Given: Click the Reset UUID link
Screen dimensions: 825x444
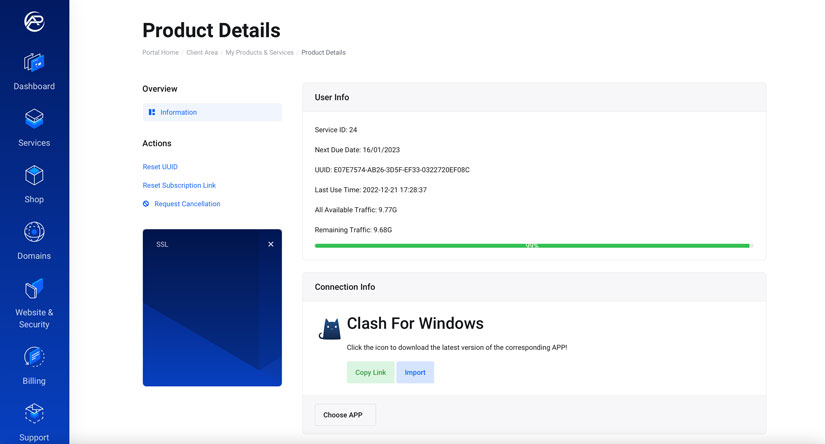Looking at the screenshot, I should [x=160, y=167].
